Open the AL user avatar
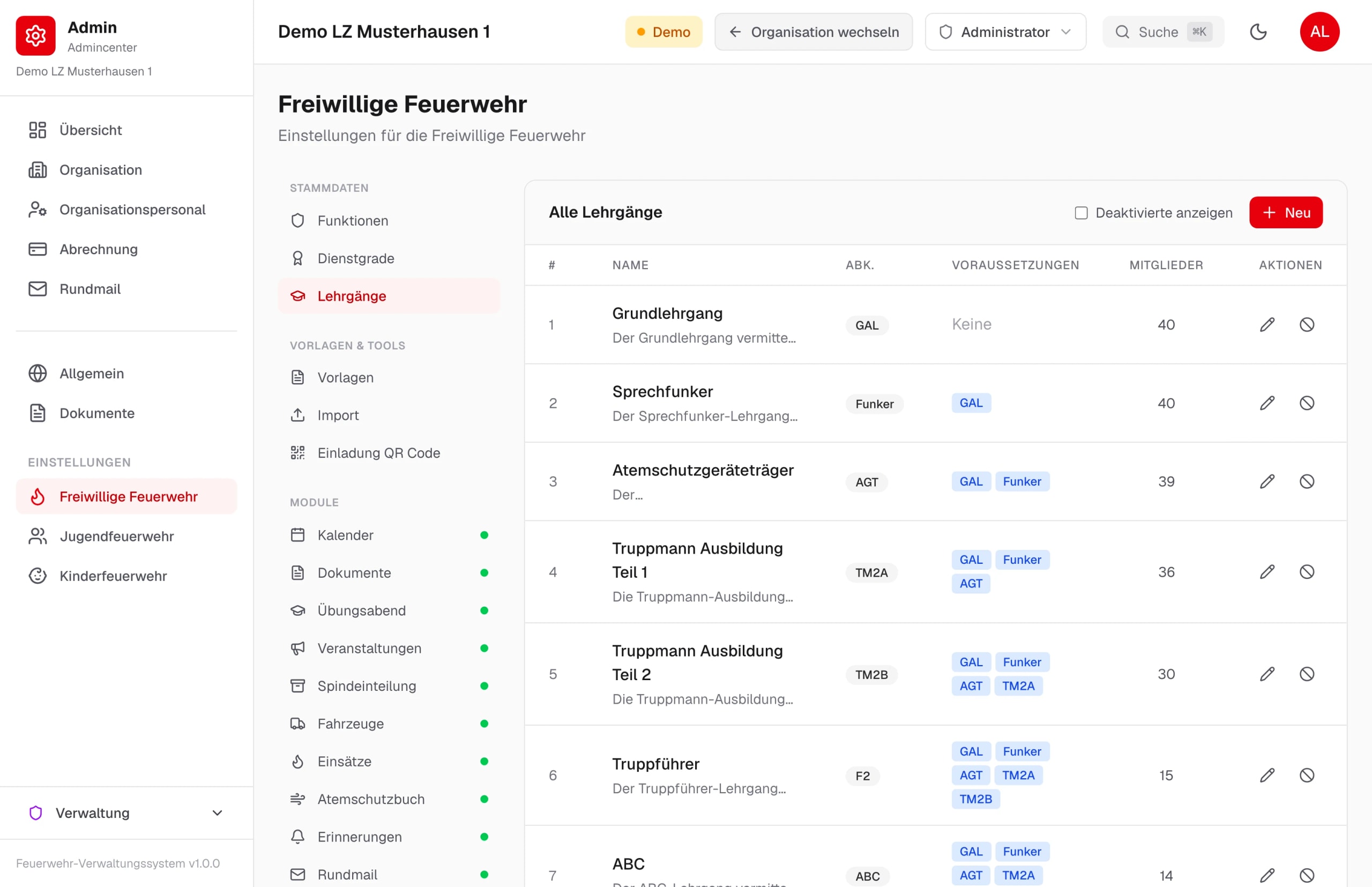Screen dimensions: 1372x887 click(1319, 32)
